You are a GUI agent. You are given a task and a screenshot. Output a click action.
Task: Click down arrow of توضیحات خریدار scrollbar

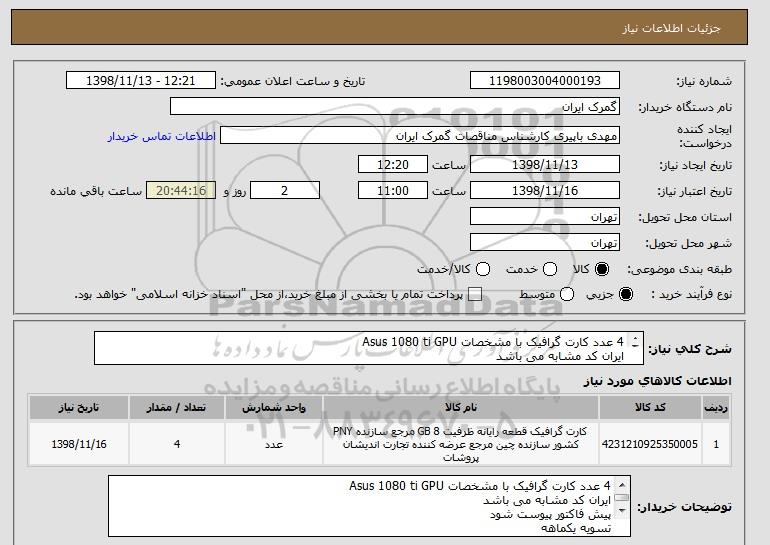click(x=622, y=511)
